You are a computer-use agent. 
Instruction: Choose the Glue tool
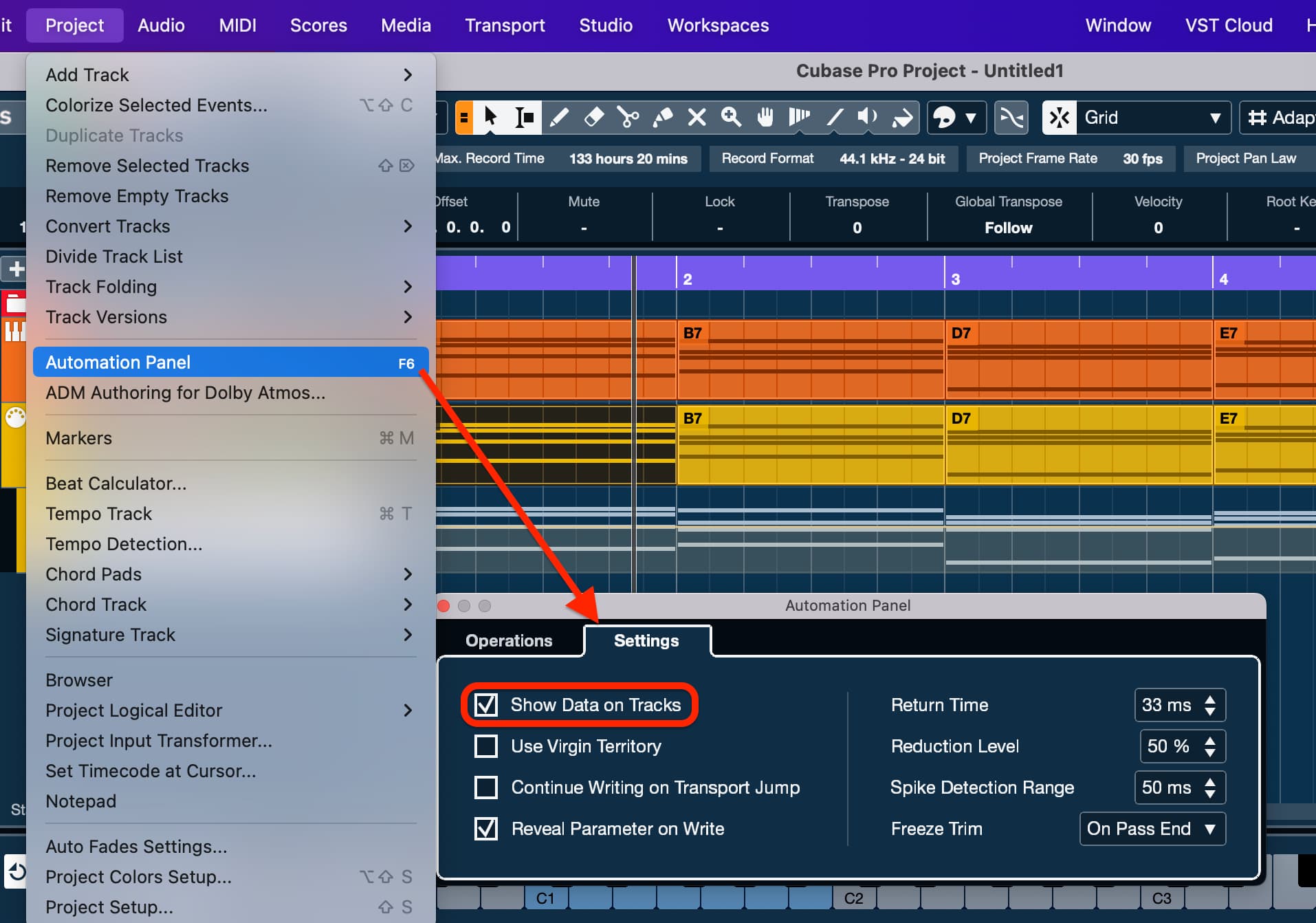pos(662,118)
